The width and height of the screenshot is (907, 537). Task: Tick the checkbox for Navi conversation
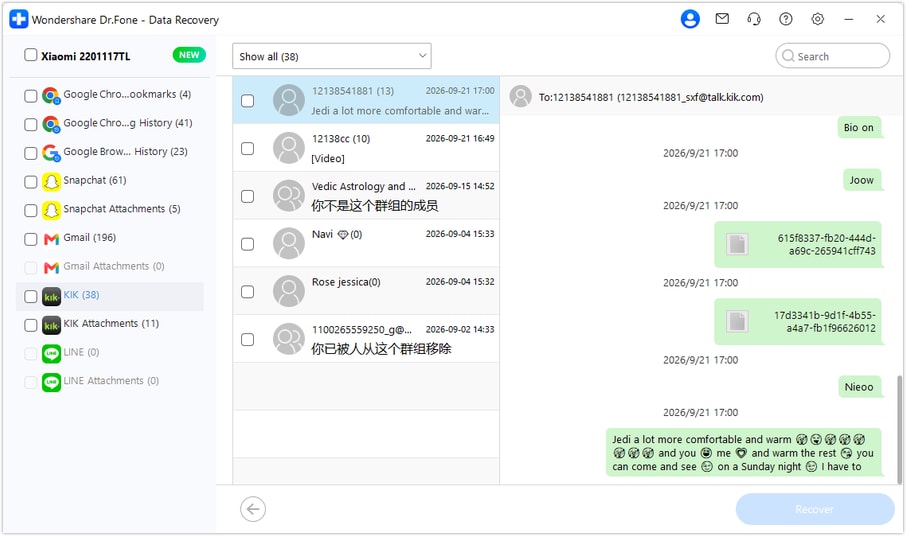point(248,244)
